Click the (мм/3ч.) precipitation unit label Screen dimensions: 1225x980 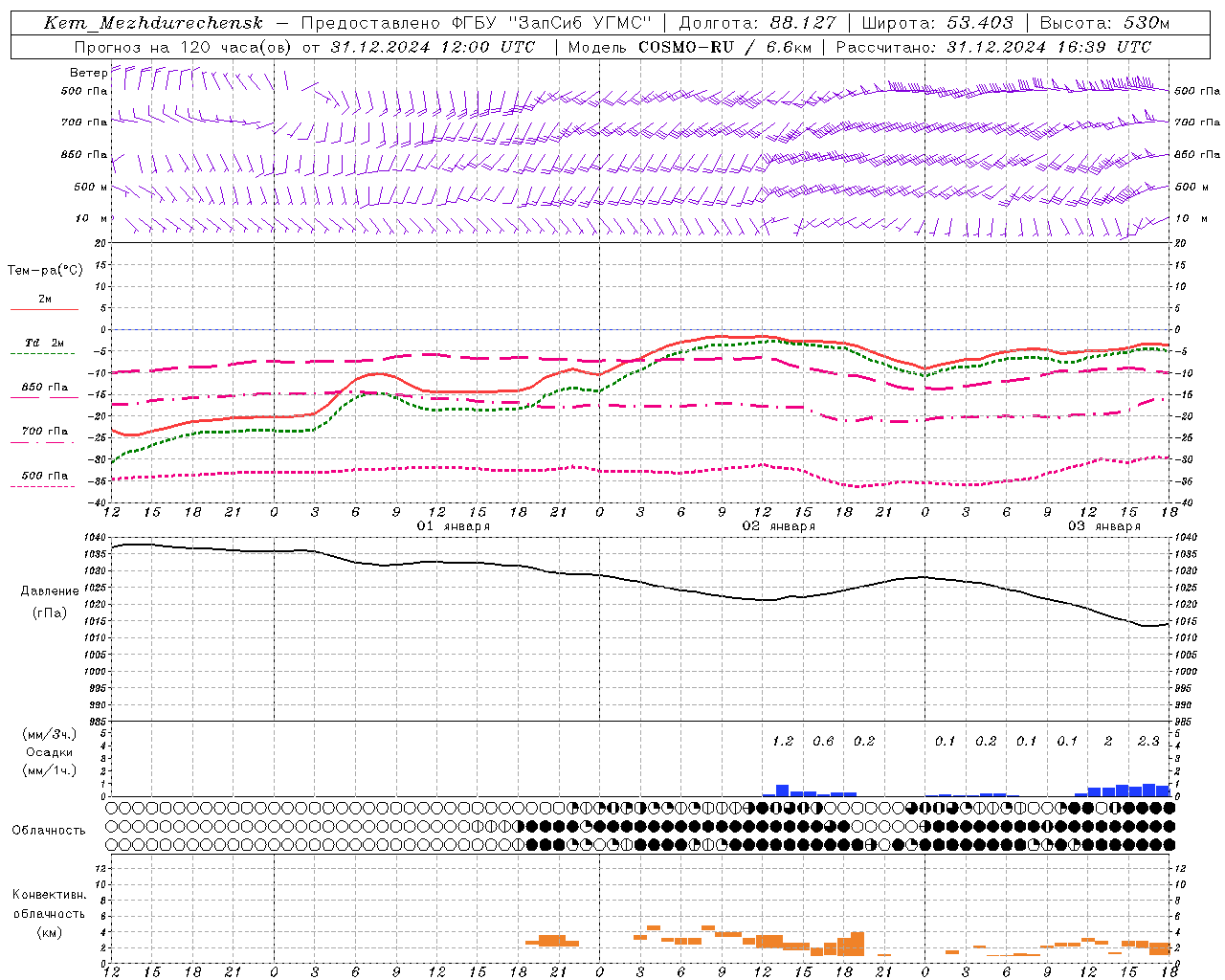[50, 734]
